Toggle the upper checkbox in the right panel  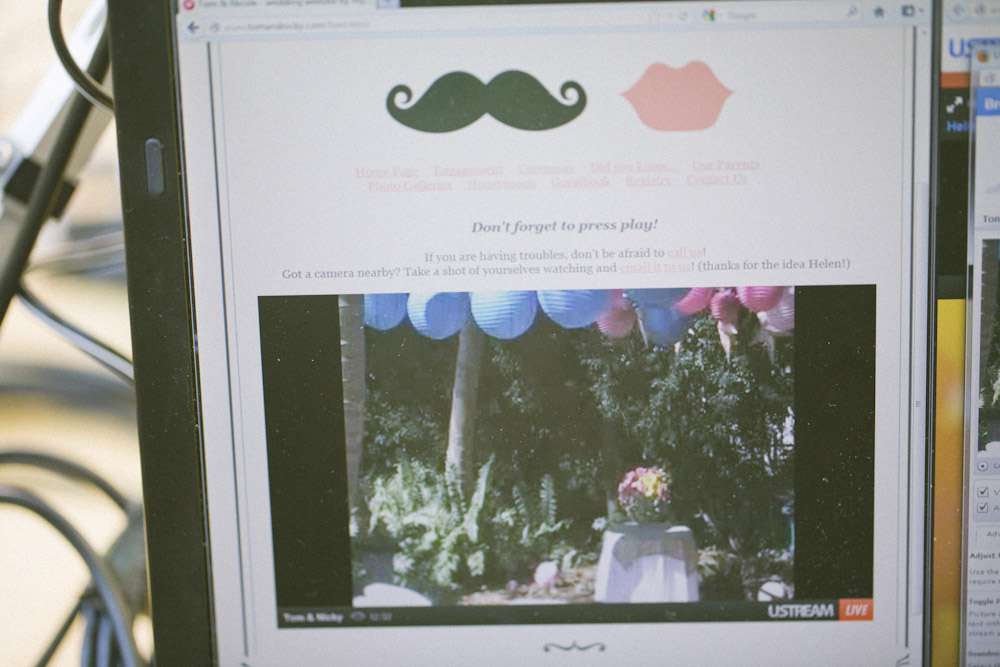point(983,491)
